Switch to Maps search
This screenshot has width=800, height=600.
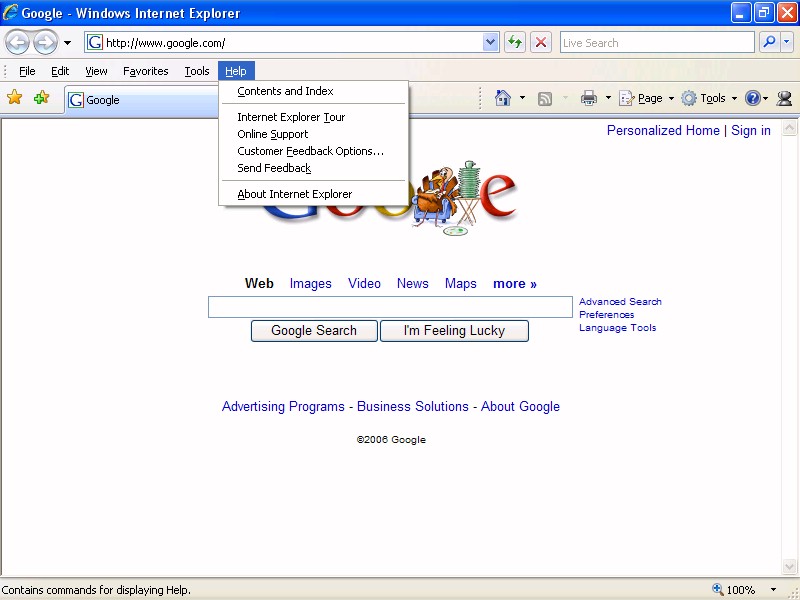point(460,284)
